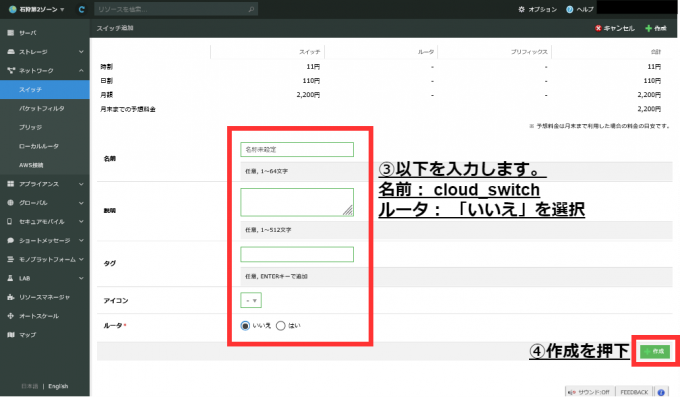The image size is (680, 397).
Task: Select the はい router radio button
Action: click(x=281, y=325)
